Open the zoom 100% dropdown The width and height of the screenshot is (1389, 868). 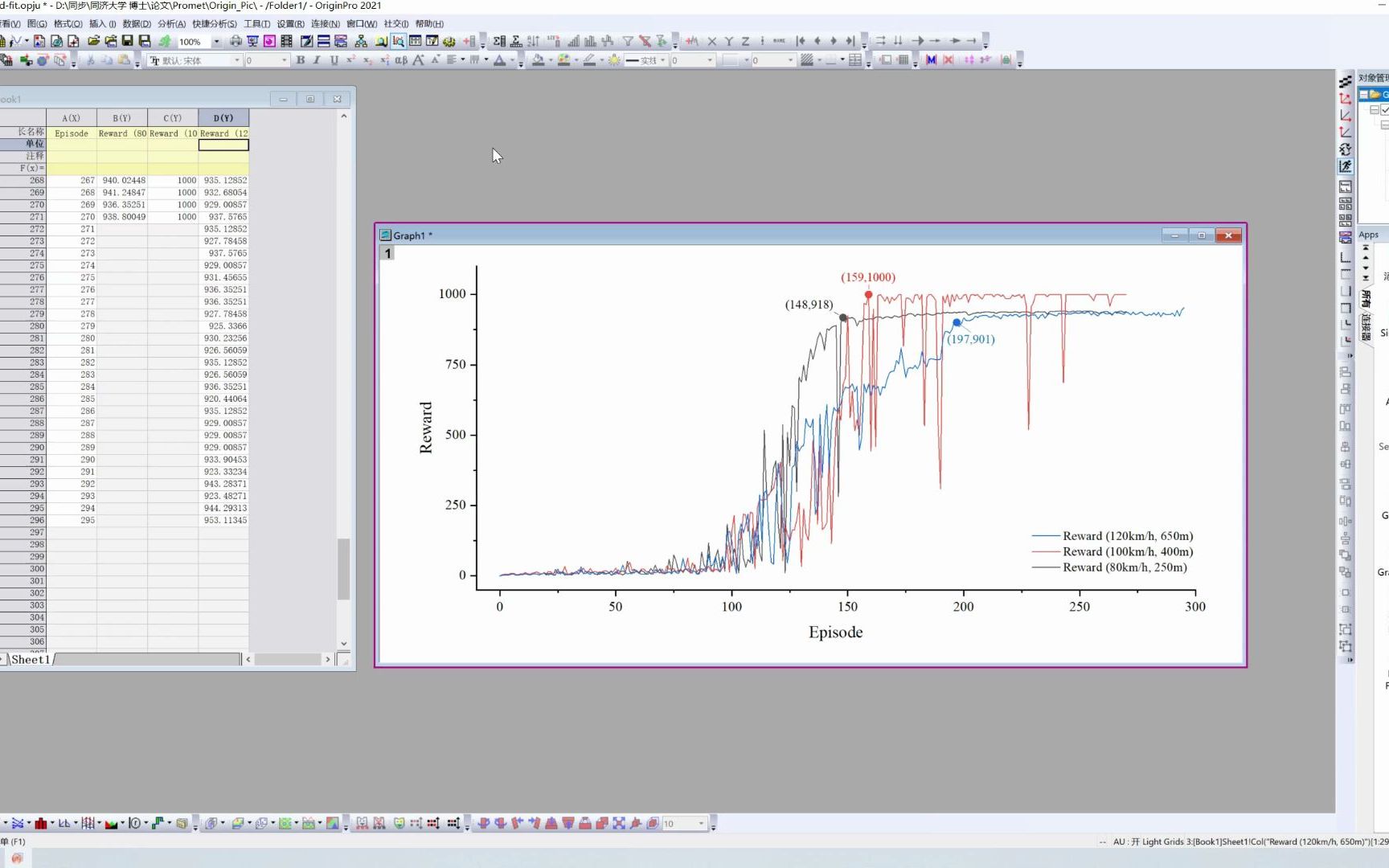216,42
